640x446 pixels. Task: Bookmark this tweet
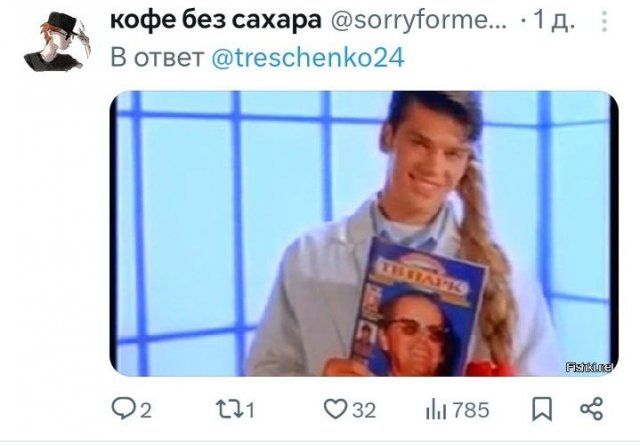coord(542,409)
